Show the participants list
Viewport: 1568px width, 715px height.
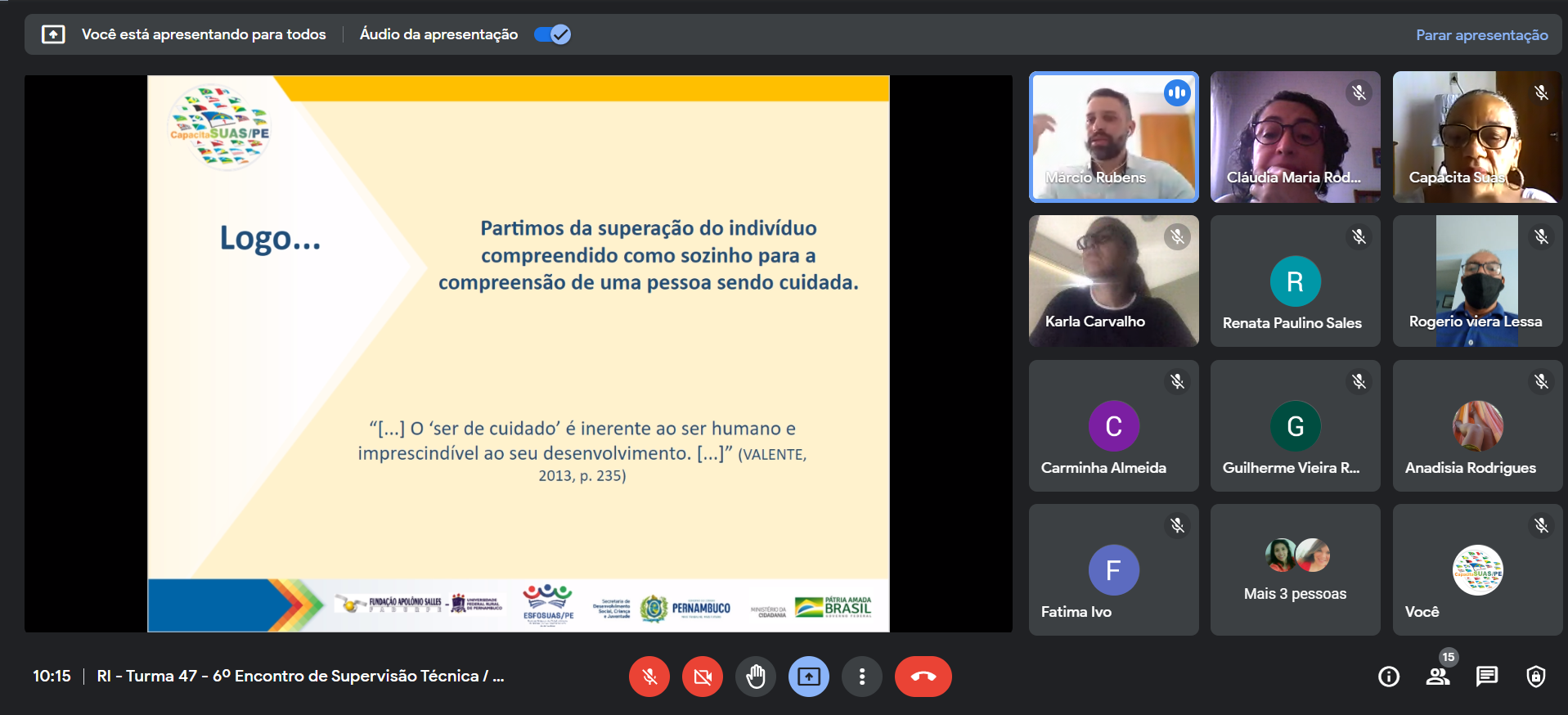1437,677
